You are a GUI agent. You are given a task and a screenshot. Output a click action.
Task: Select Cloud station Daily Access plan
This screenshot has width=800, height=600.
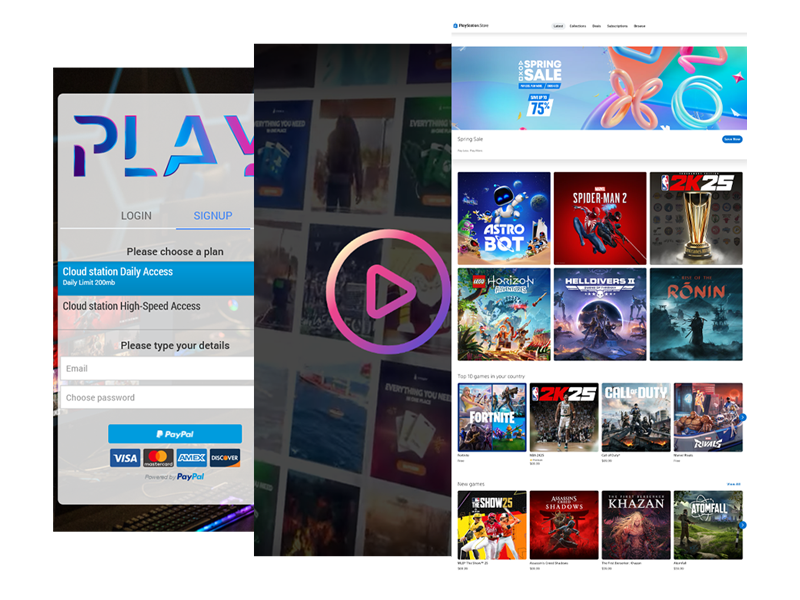click(x=155, y=276)
